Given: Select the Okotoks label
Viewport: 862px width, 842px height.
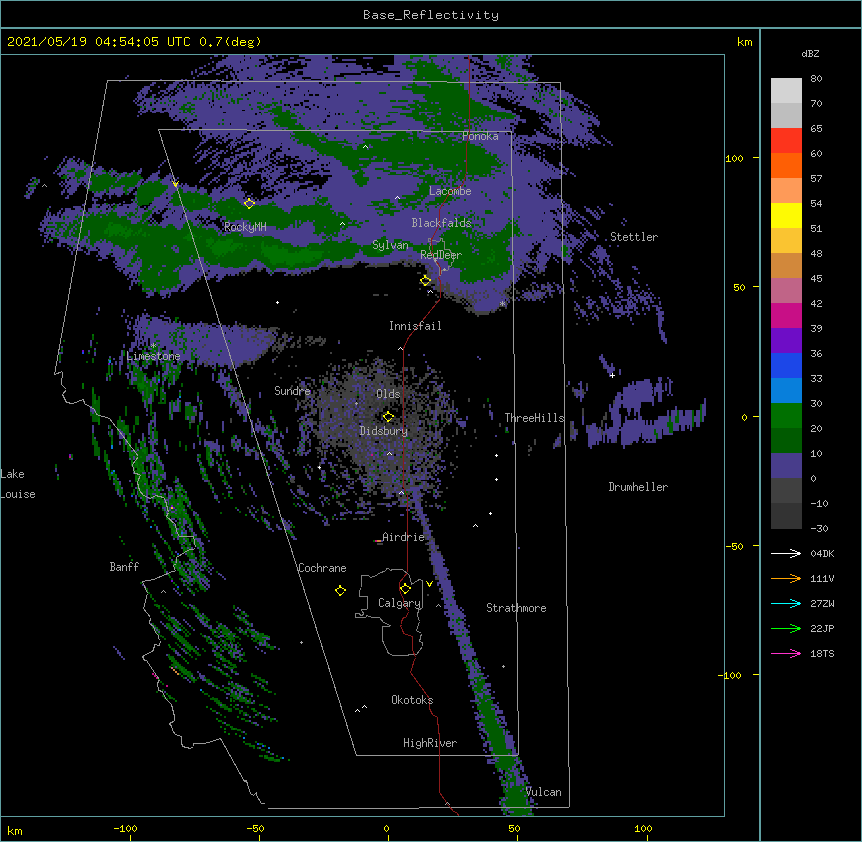Looking at the screenshot, I should (412, 700).
